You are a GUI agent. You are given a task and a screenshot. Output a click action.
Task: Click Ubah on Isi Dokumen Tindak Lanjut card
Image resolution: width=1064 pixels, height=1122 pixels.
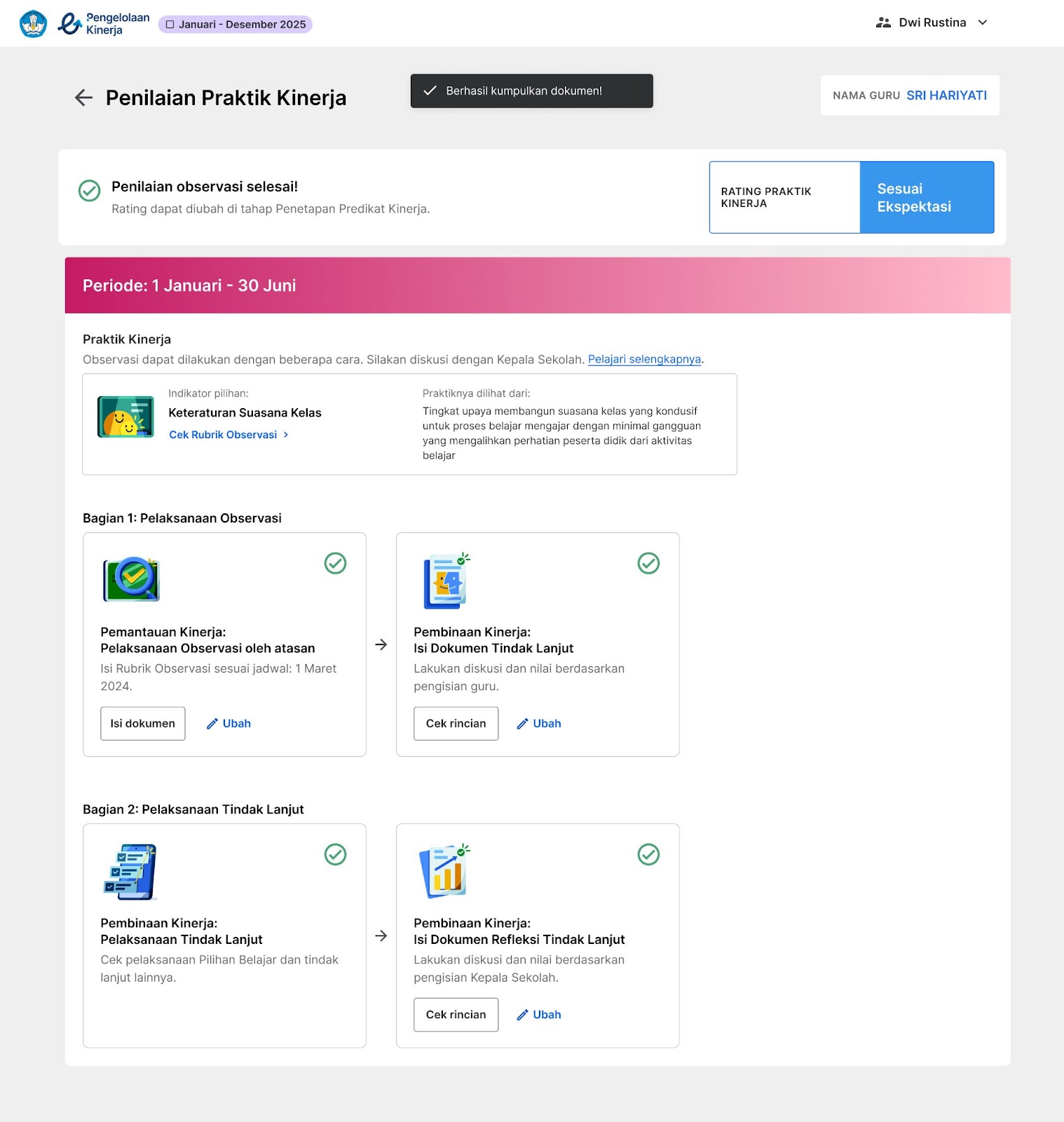point(547,724)
